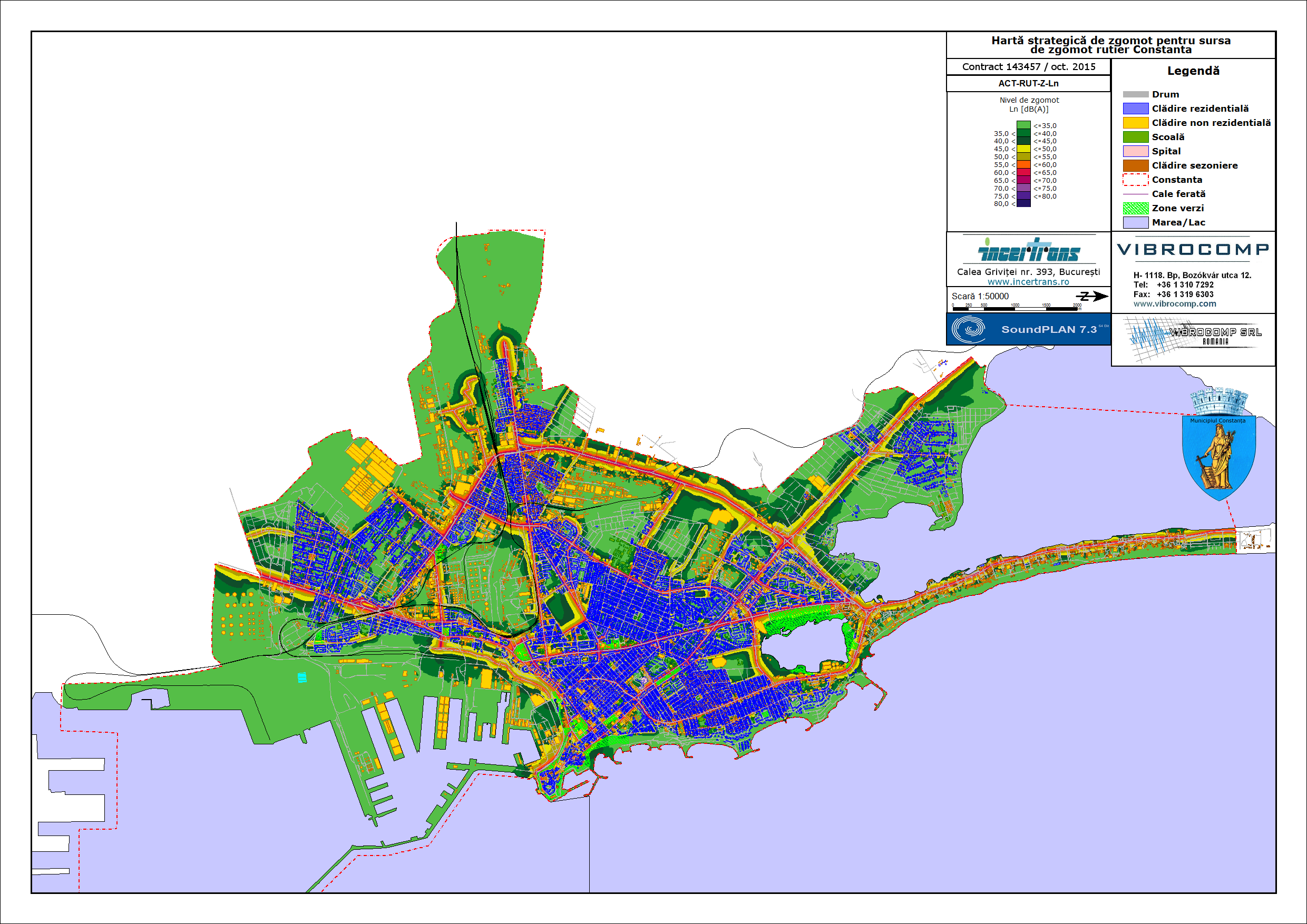Click the Clădire non rezidentială yellow swatch

[x=1135, y=123]
